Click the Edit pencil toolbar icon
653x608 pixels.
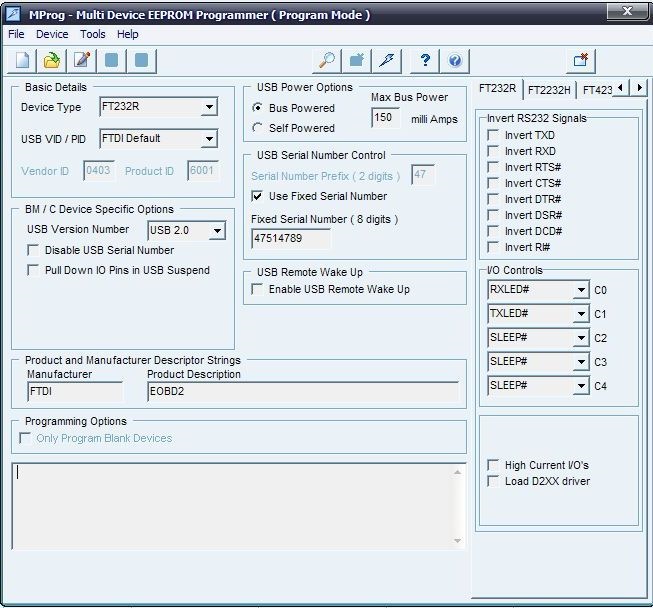point(82,61)
